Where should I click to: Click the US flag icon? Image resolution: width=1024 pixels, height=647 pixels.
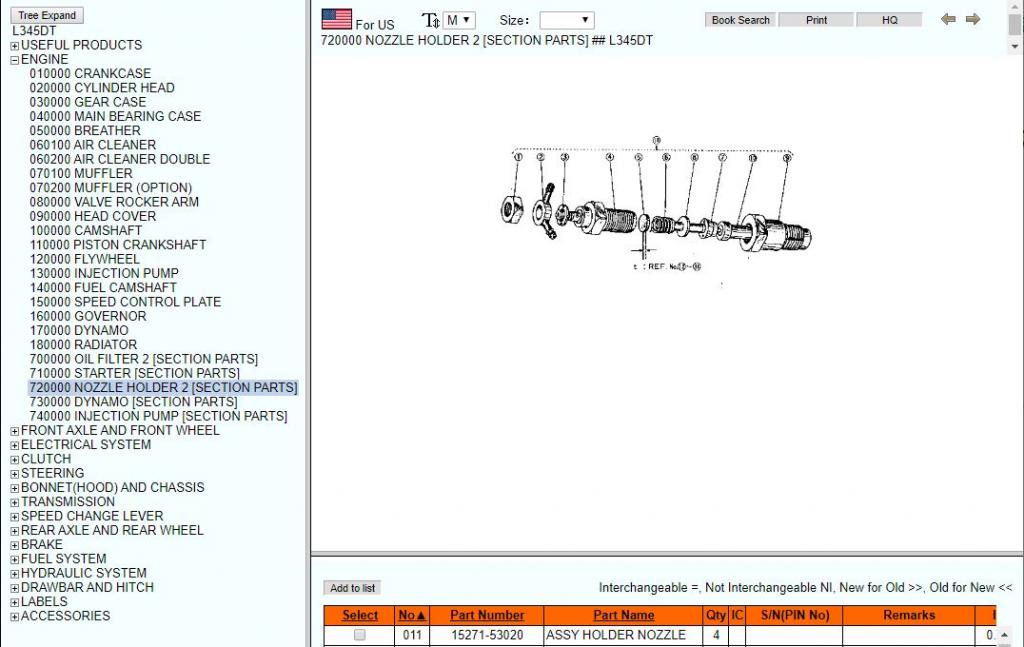click(337, 19)
